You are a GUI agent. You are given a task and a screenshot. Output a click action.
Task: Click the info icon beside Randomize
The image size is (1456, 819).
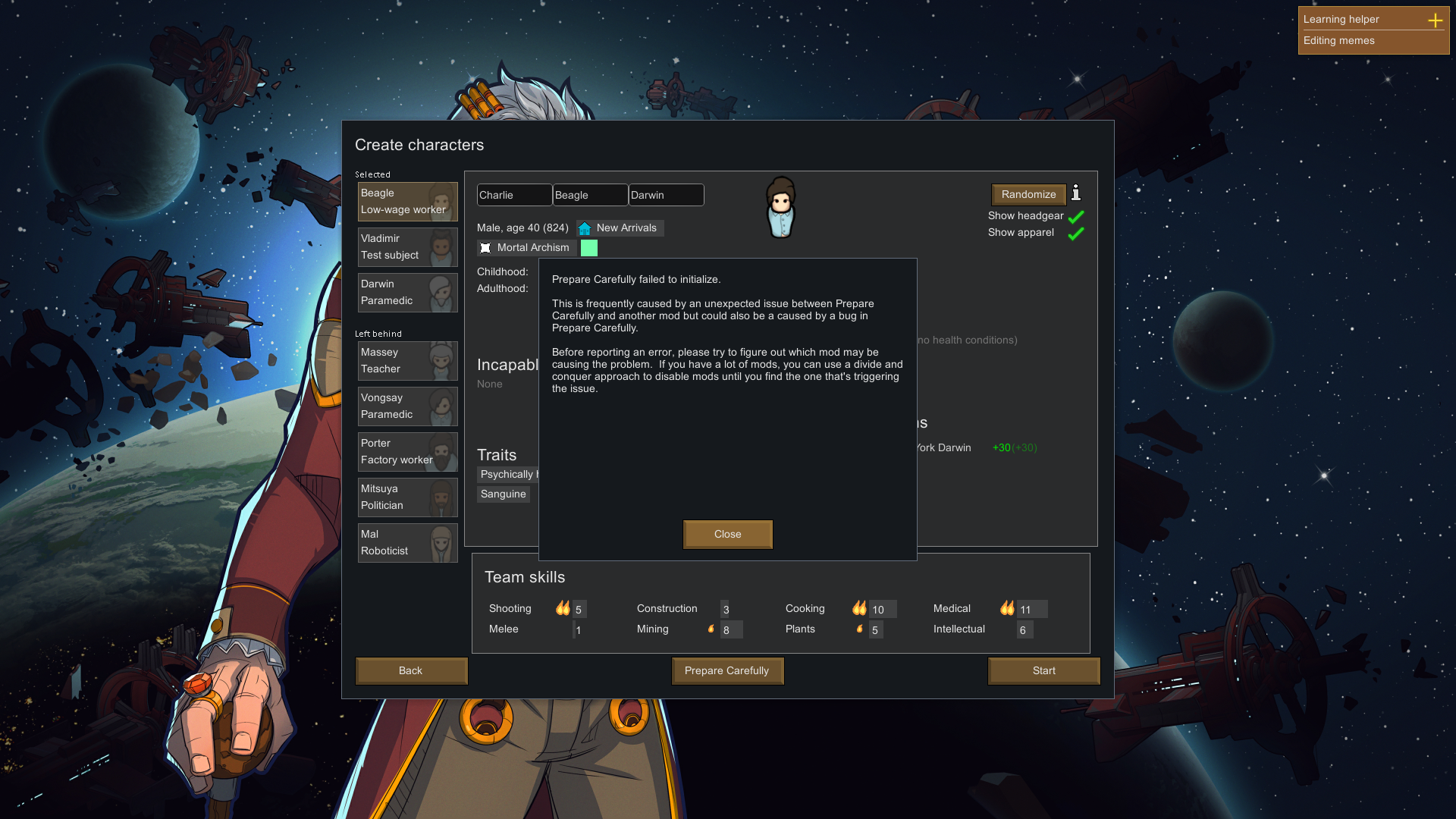pyautogui.click(x=1076, y=194)
